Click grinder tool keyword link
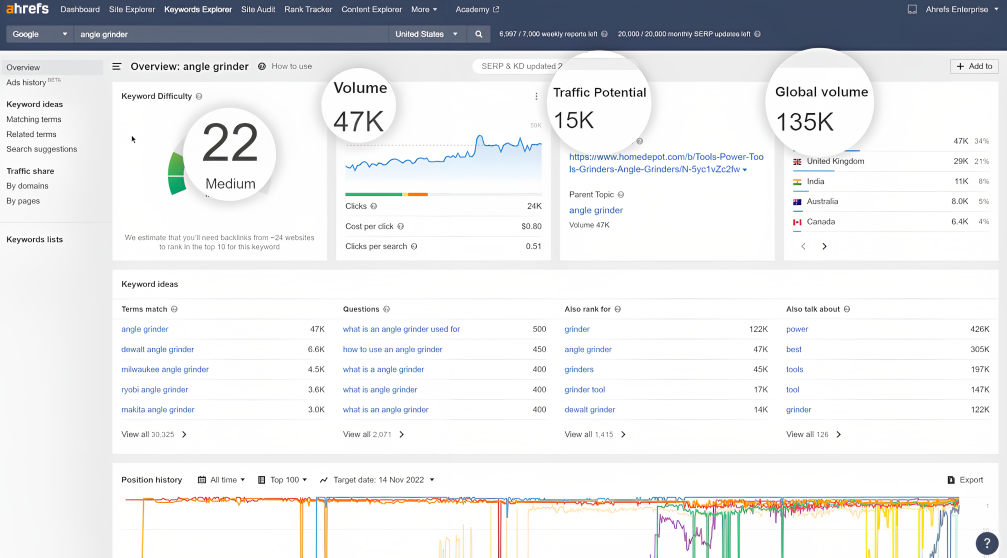The image size is (1007, 558). pos(585,390)
